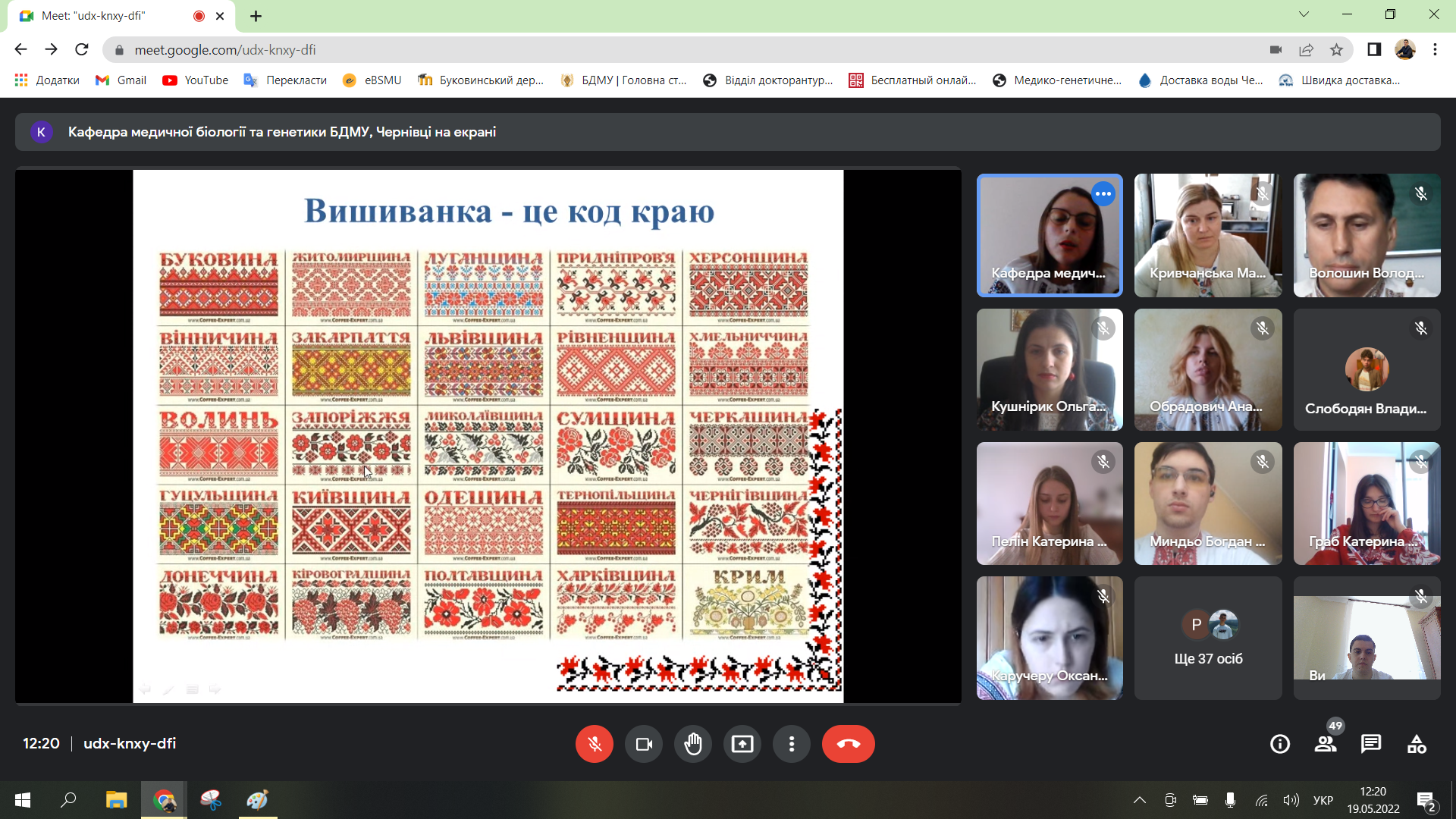Open the Windows taskbar volume icon
The height and width of the screenshot is (819, 1456).
coord(1290,800)
